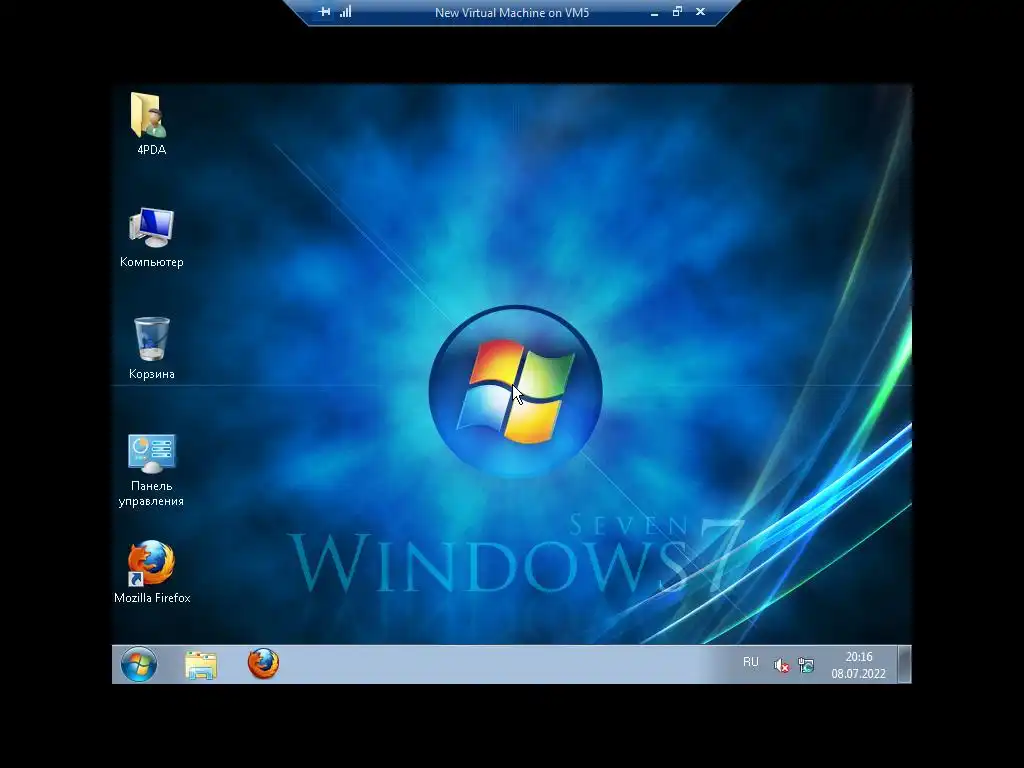Screen dimensions: 1024x768
Task: Open the Windows Start orb
Action: tap(138, 665)
